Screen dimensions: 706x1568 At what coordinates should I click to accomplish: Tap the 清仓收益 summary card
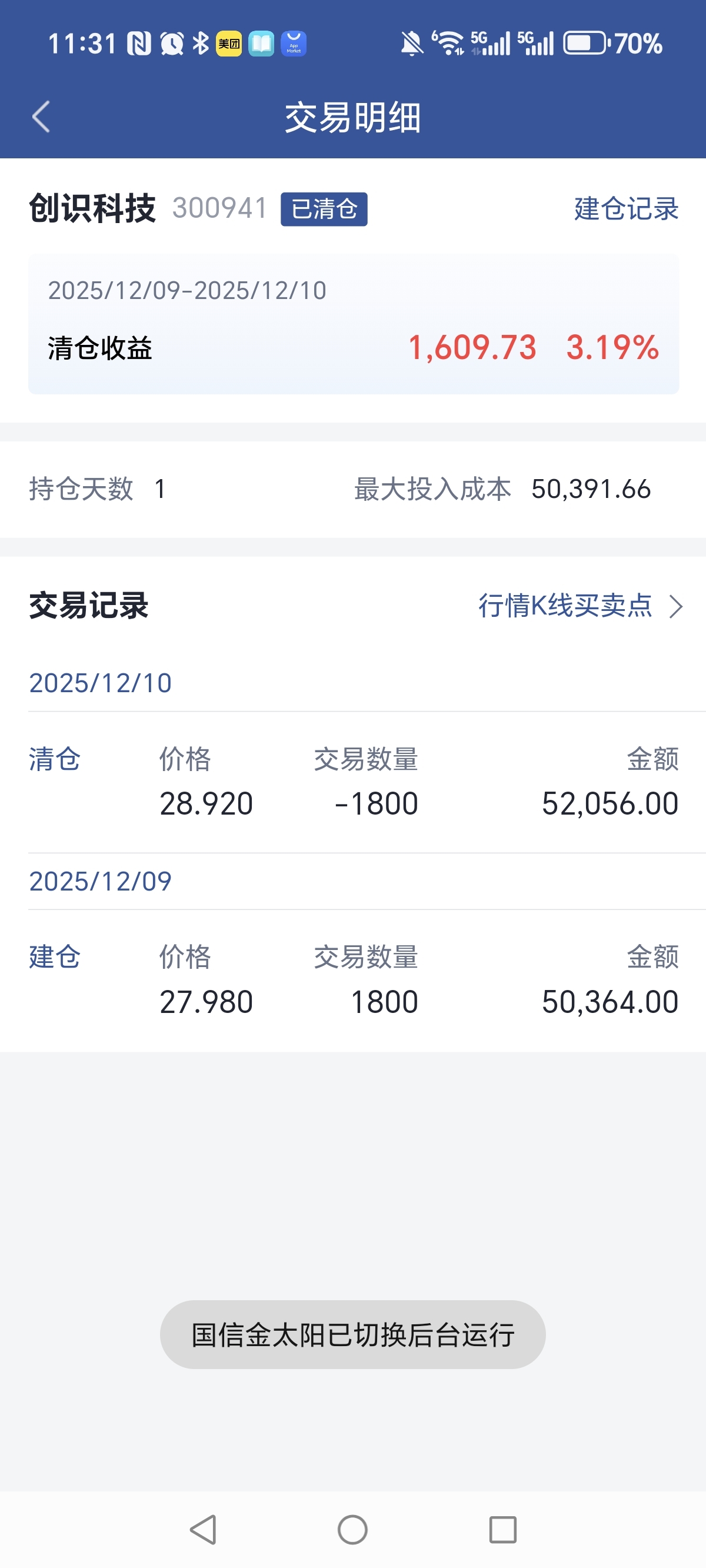tap(353, 324)
